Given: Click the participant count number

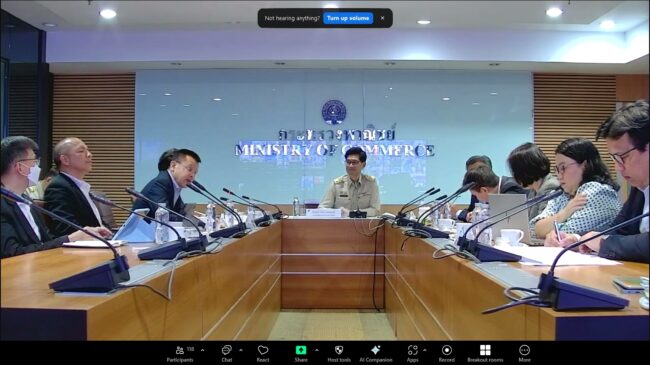Looking at the screenshot, I should [190, 349].
